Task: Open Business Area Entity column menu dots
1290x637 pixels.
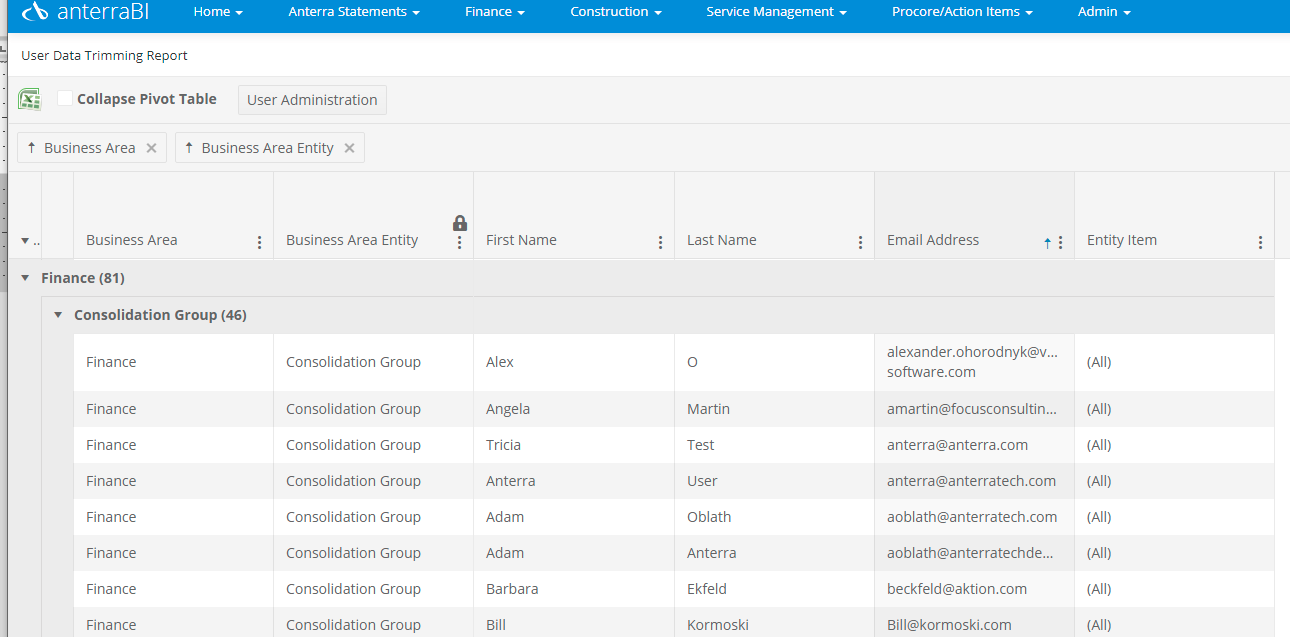Action: click(x=459, y=242)
